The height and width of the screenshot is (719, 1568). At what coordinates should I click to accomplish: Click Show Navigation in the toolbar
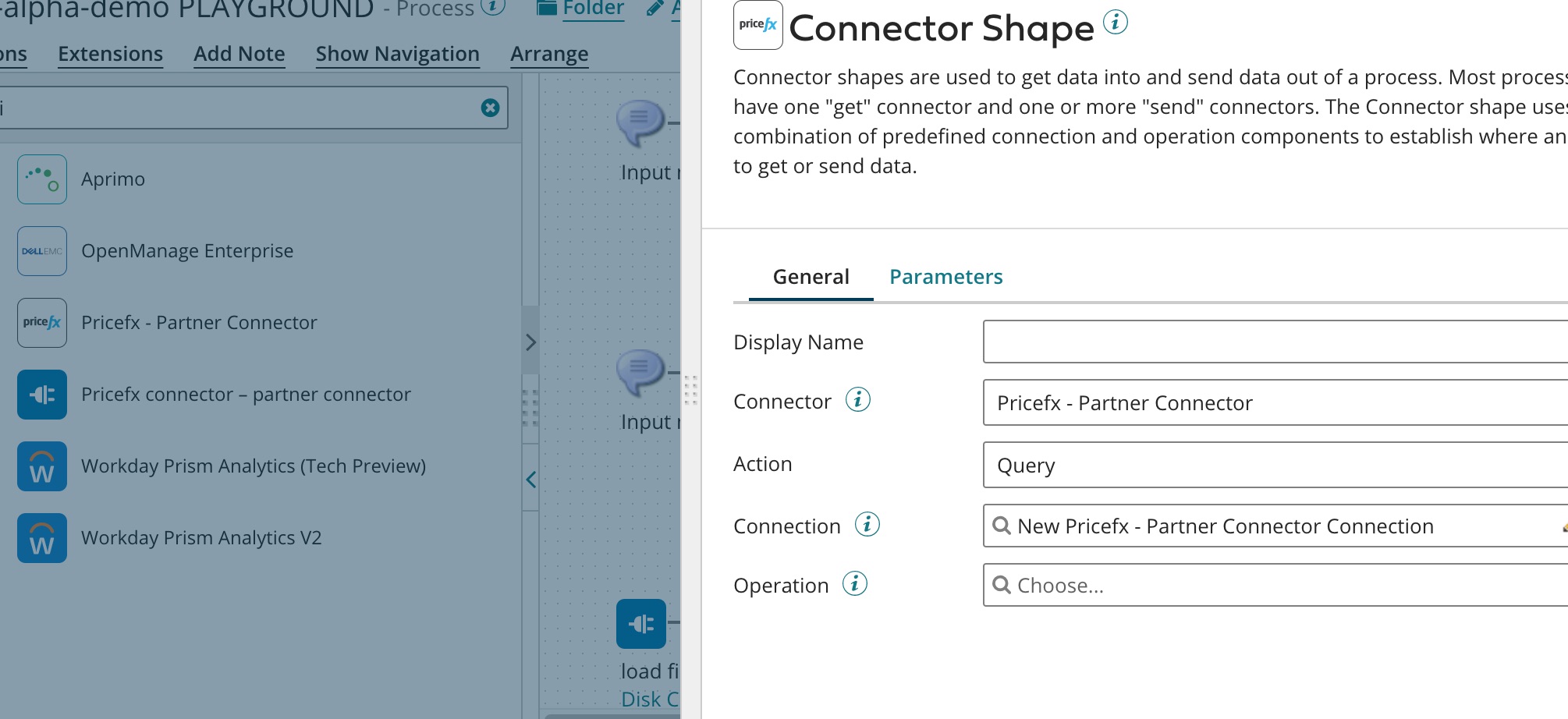397,54
